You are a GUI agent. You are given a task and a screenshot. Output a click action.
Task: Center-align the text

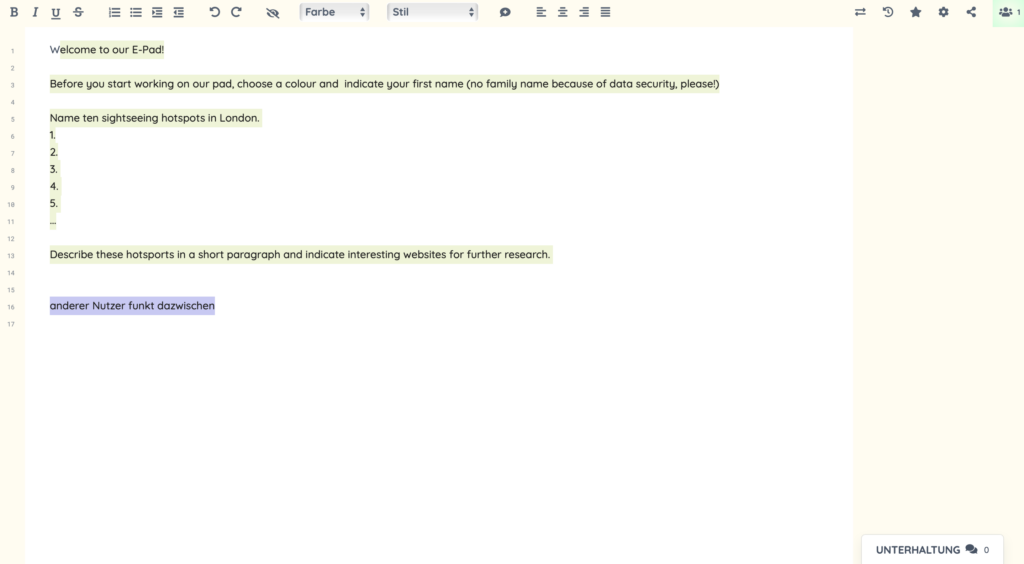pos(563,12)
